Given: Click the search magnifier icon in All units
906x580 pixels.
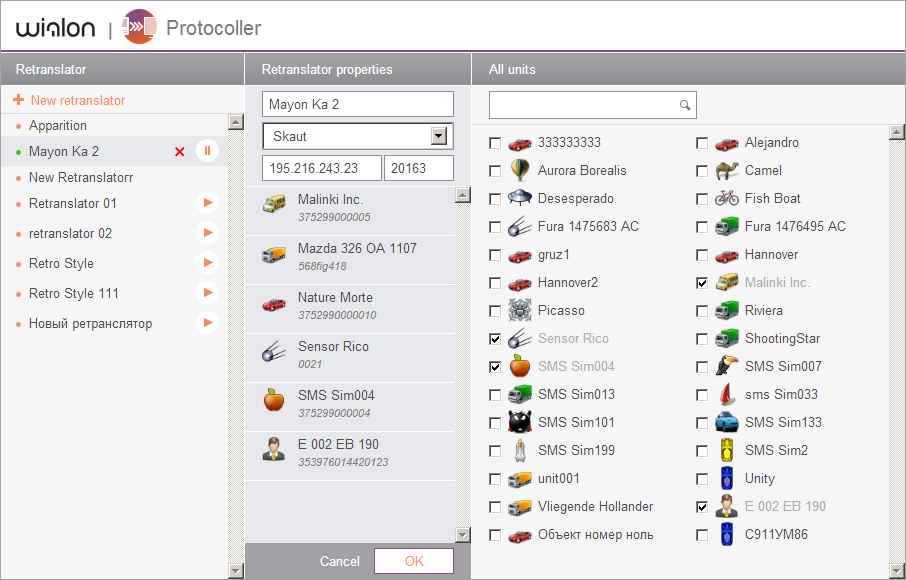Looking at the screenshot, I should point(685,105).
